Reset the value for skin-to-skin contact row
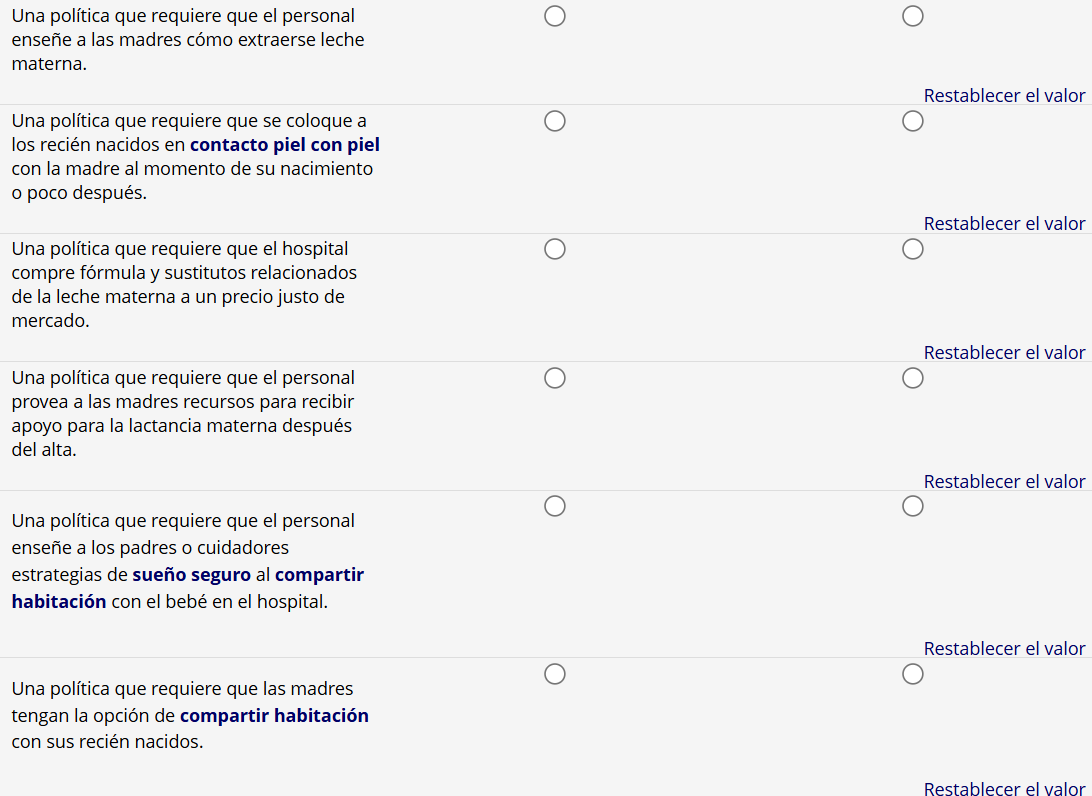 coord(1004,224)
